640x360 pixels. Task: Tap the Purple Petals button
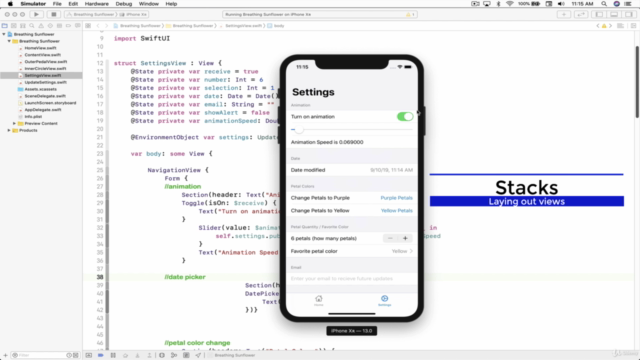[396, 198]
